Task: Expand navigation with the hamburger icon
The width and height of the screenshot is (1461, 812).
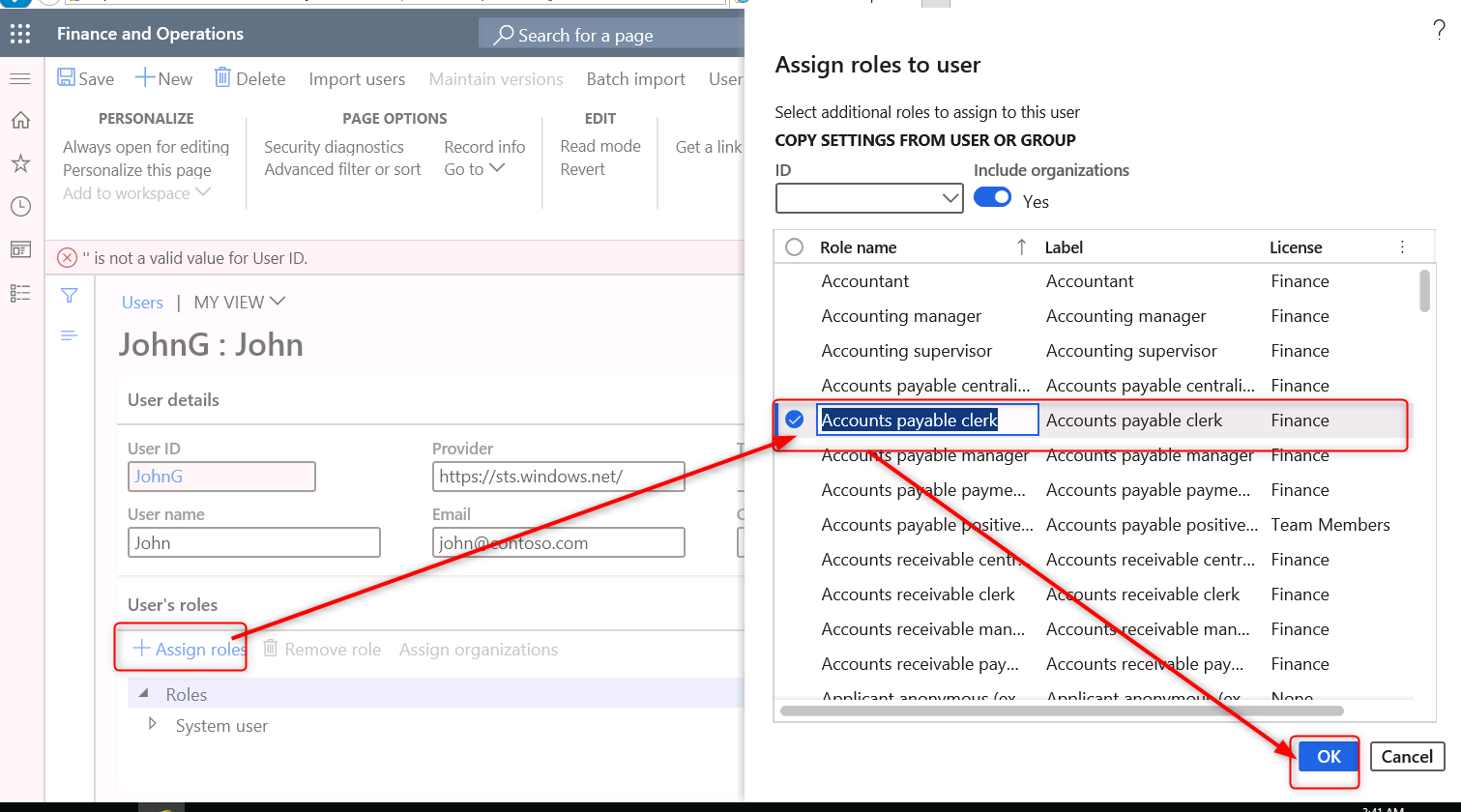Action: 19,78
